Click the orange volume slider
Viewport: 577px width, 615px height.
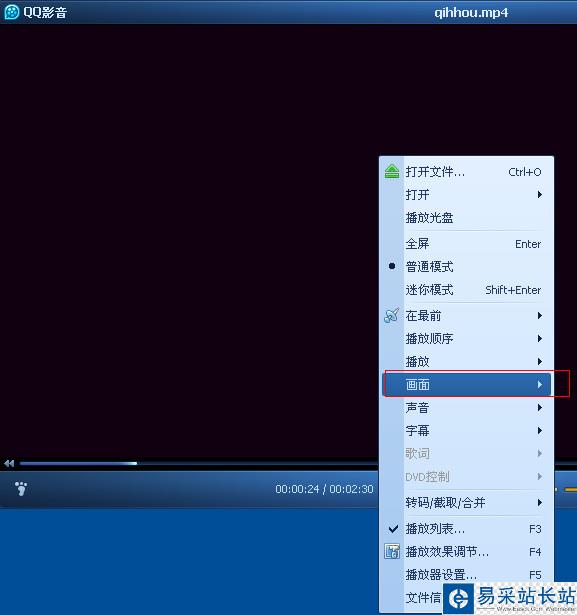[x=570, y=489]
